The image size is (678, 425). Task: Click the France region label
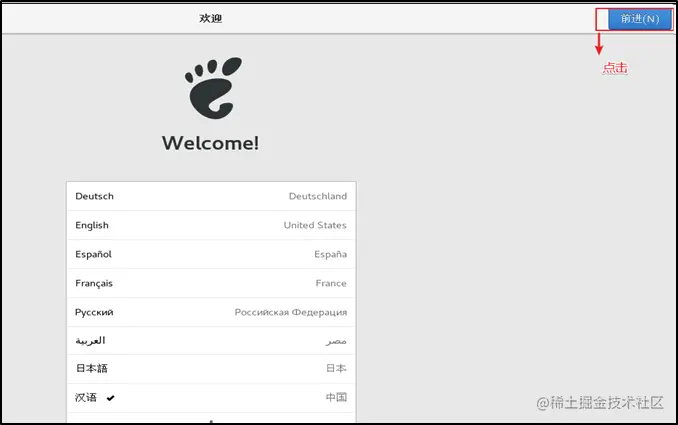(x=331, y=283)
